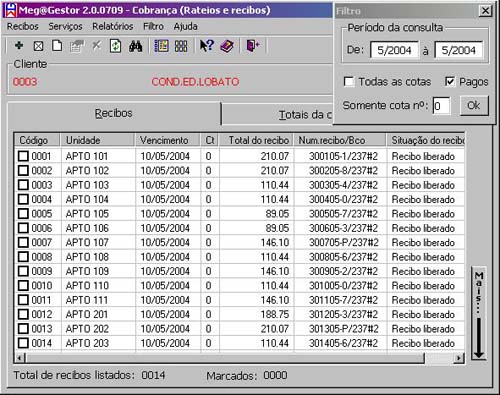Viewport: 500px width, 395px height.
Task: Click the exit door icon
Action: [x=253, y=45]
